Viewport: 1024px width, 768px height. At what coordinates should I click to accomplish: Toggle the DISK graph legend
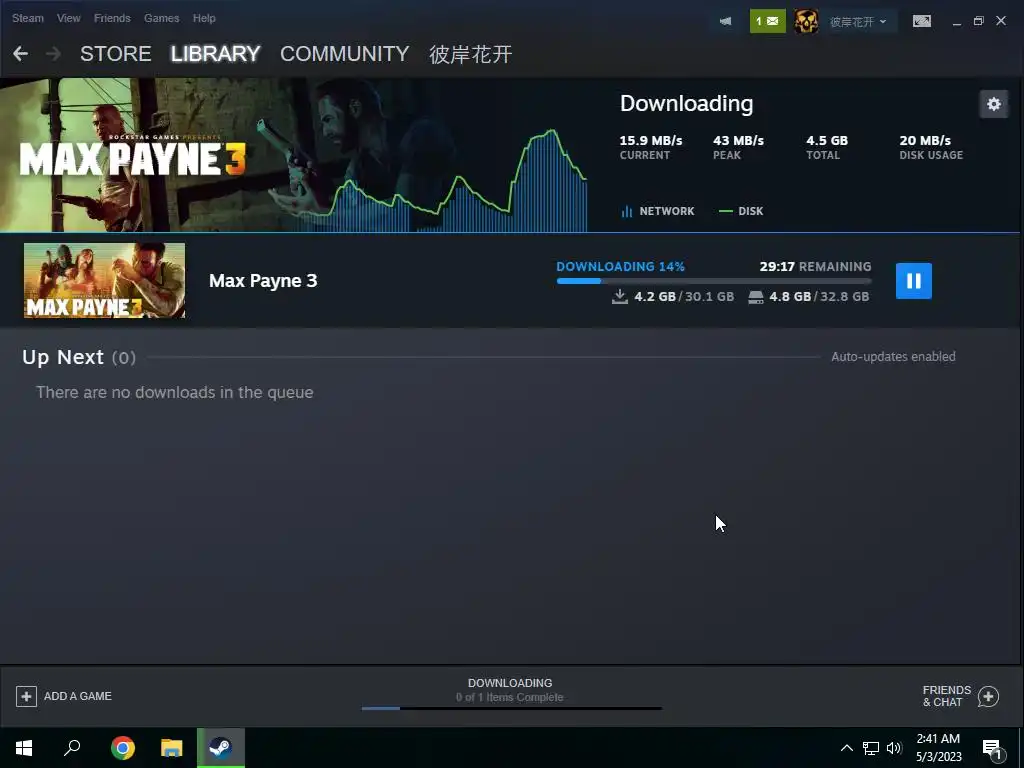(x=741, y=211)
